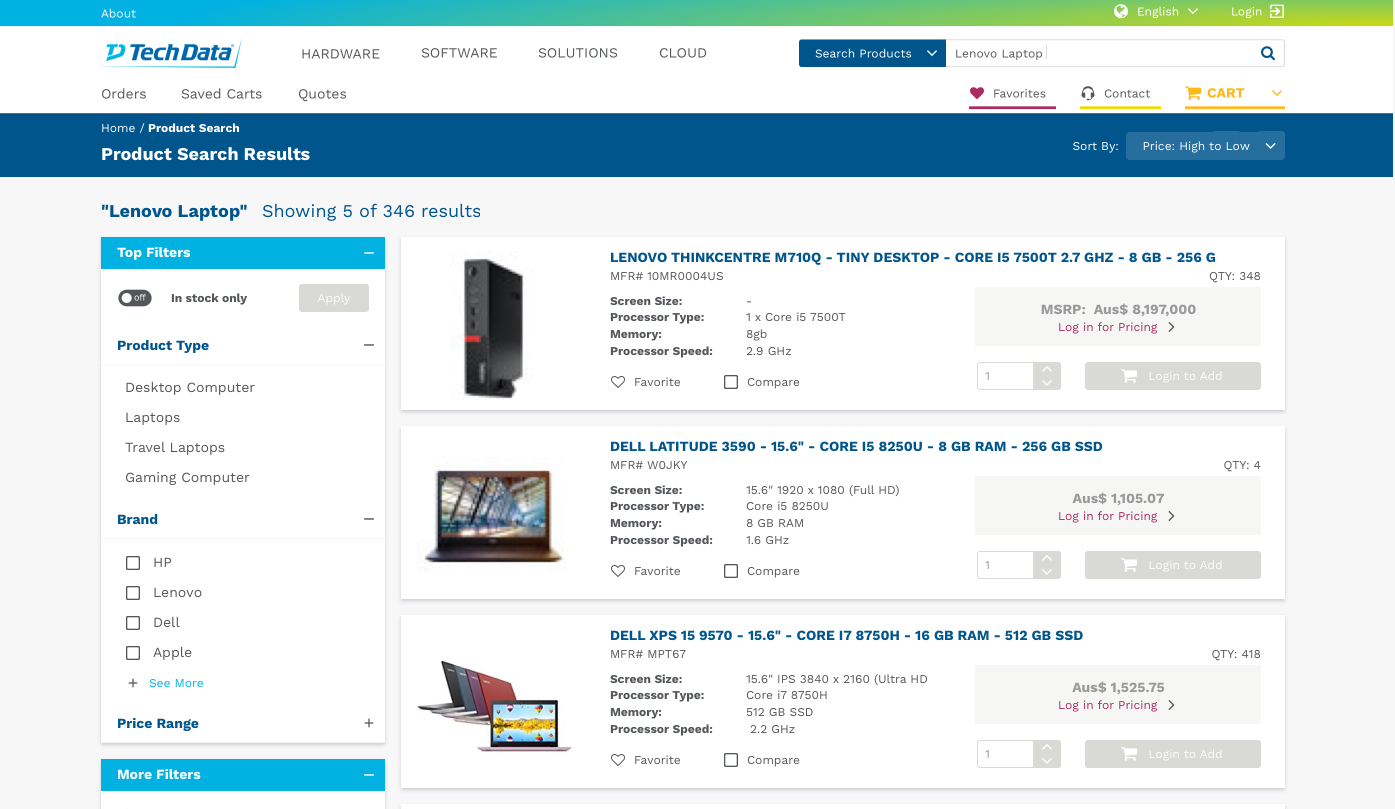Image resolution: width=1395 pixels, height=809 pixels.
Task: Click the Lenovo ThinkCentre tiny desktop image
Action: tap(493, 327)
